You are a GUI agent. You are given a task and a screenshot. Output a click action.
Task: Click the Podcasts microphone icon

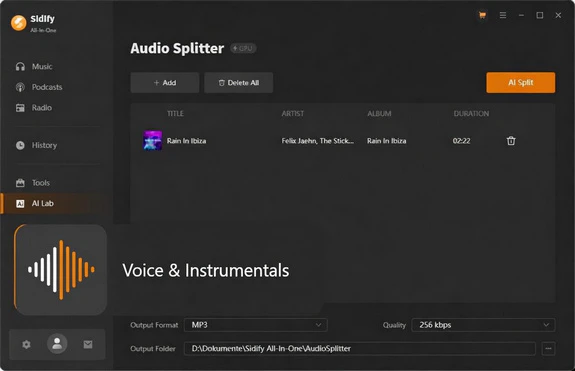click(20, 87)
